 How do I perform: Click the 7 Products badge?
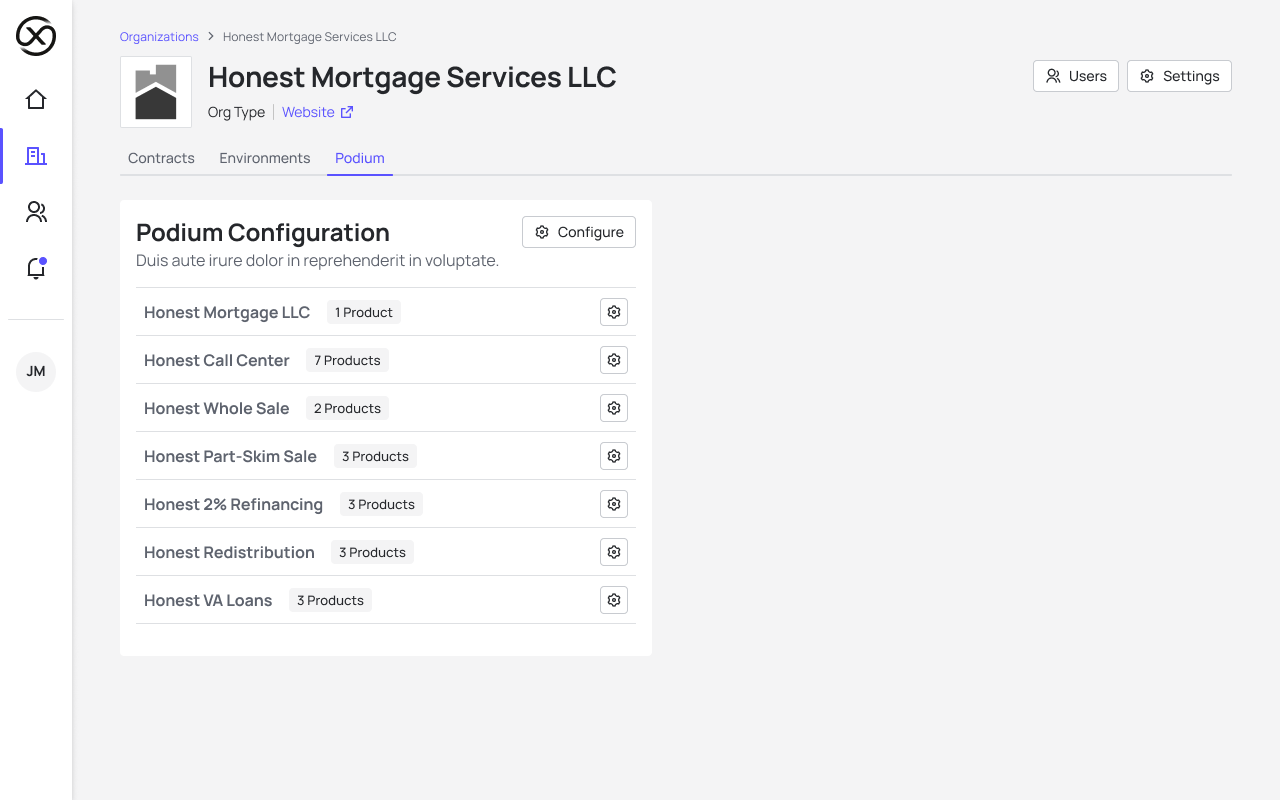(x=347, y=360)
